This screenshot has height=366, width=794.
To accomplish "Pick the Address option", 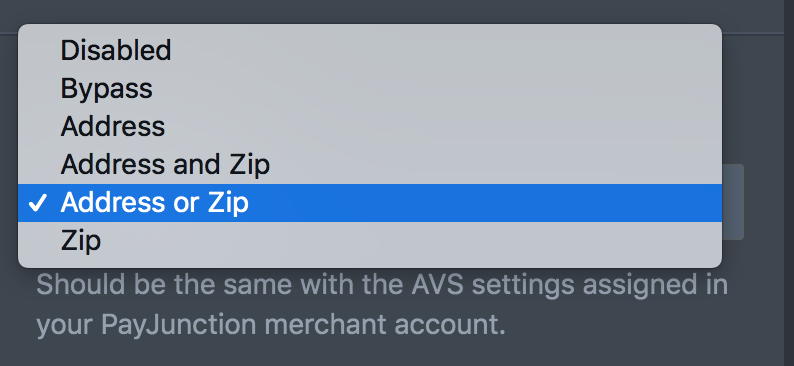I will coord(370,127).
